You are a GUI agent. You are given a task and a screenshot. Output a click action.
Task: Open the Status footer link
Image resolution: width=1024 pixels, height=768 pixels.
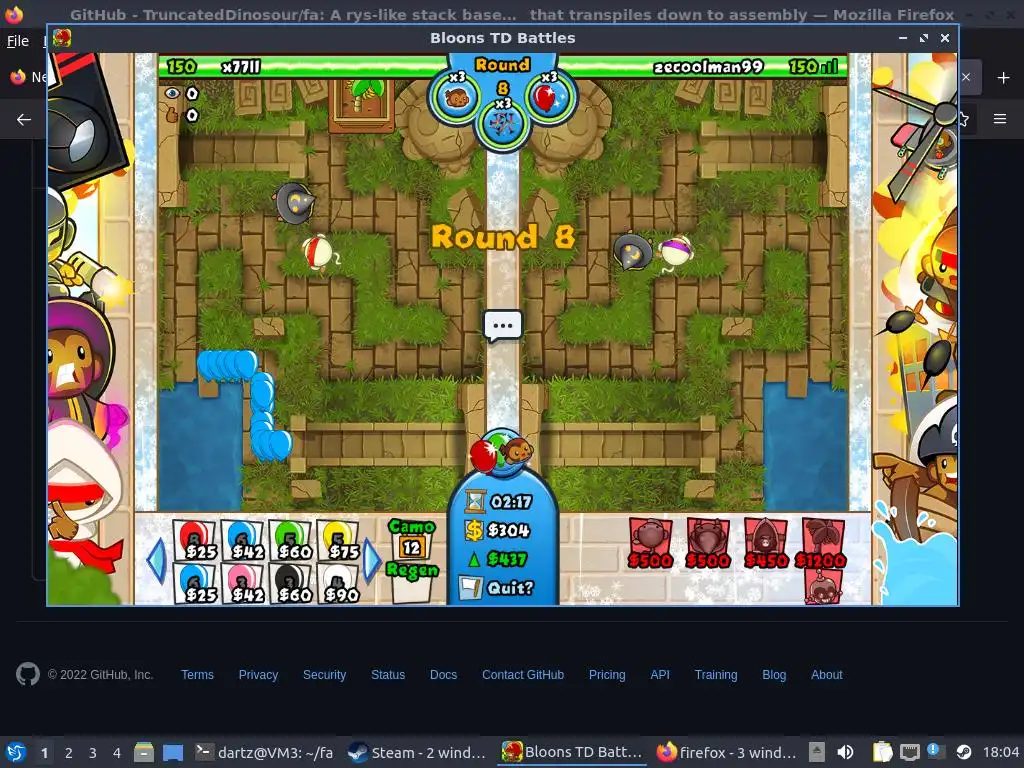tap(388, 675)
